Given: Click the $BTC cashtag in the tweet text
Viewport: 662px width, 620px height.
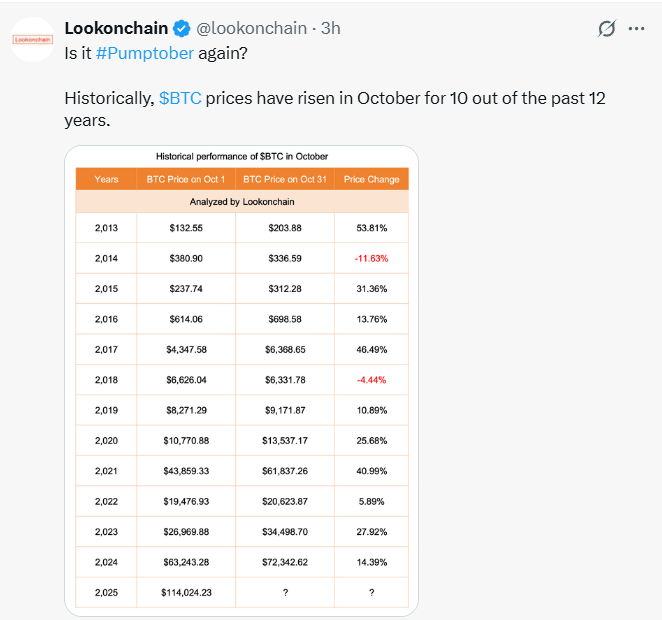Looking at the screenshot, I should point(180,98).
